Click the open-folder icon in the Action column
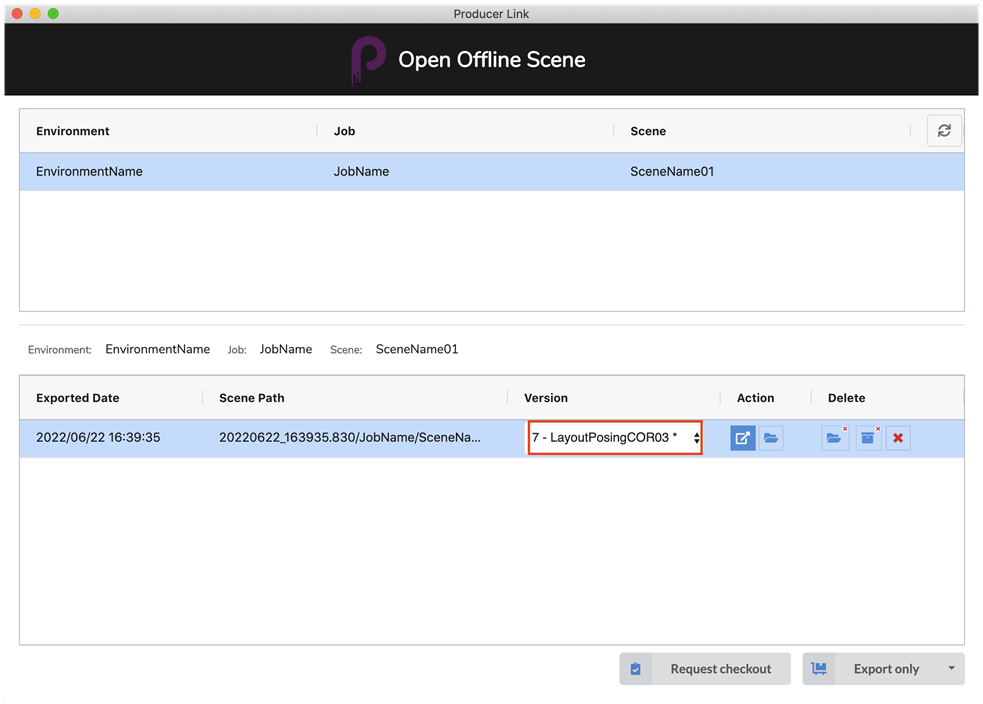This screenshot has width=983, height=704. click(x=771, y=438)
